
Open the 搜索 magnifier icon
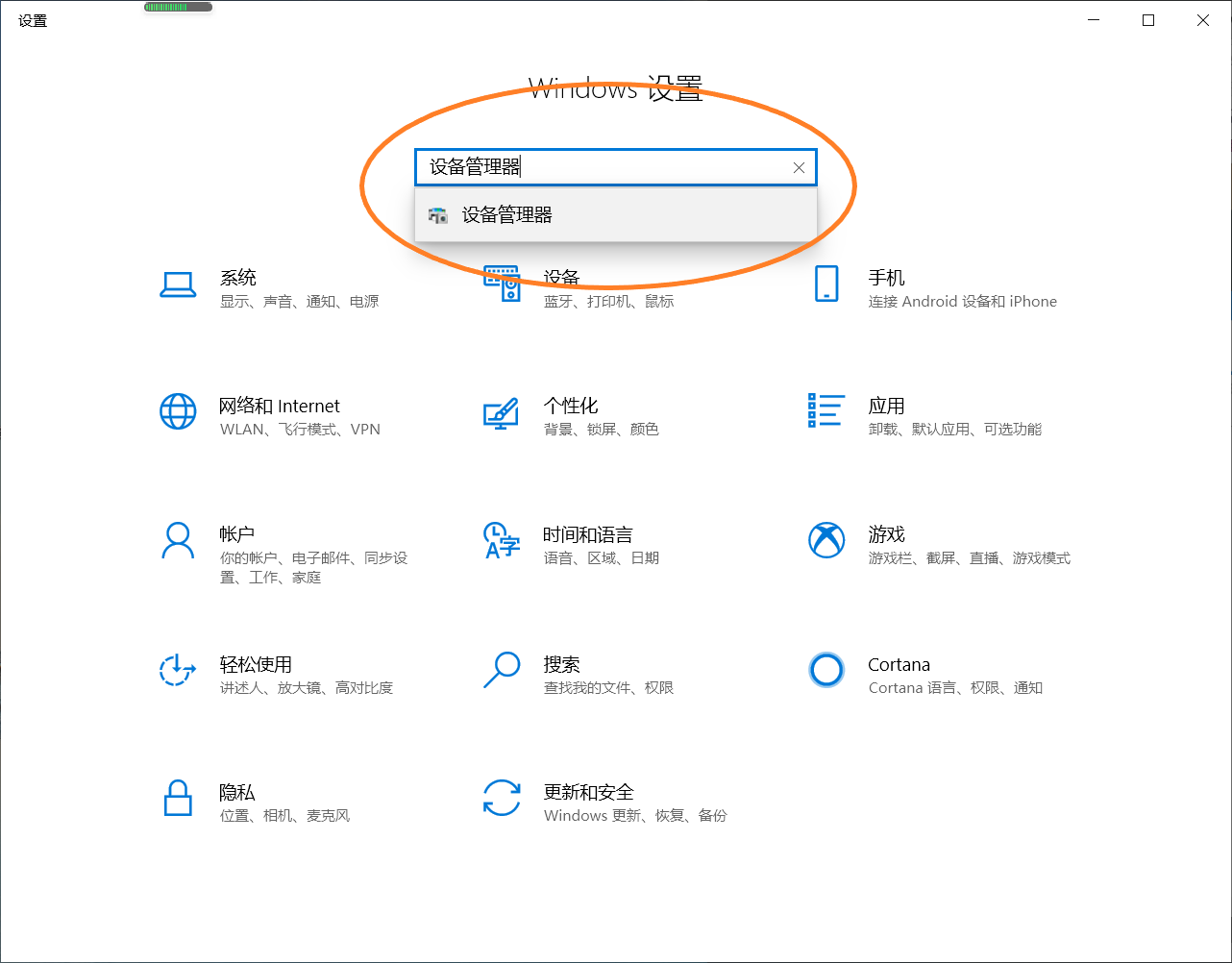pyautogui.click(x=502, y=670)
